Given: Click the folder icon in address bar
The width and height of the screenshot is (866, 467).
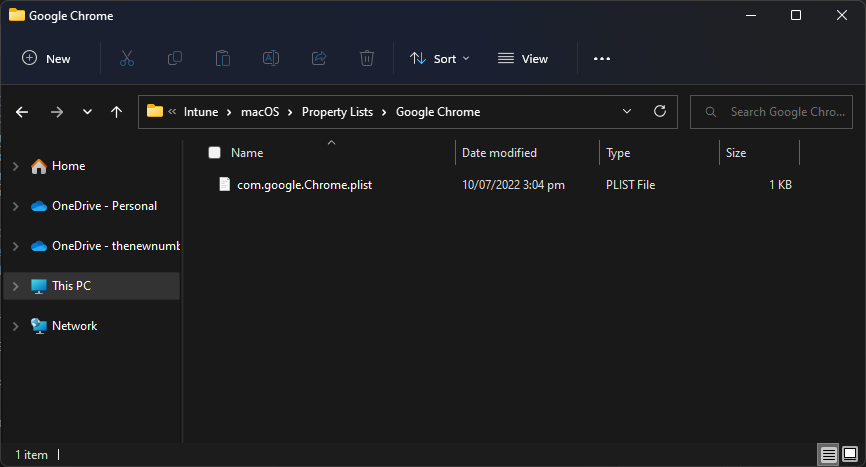Looking at the screenshot, I should click(x=155, y=112).
